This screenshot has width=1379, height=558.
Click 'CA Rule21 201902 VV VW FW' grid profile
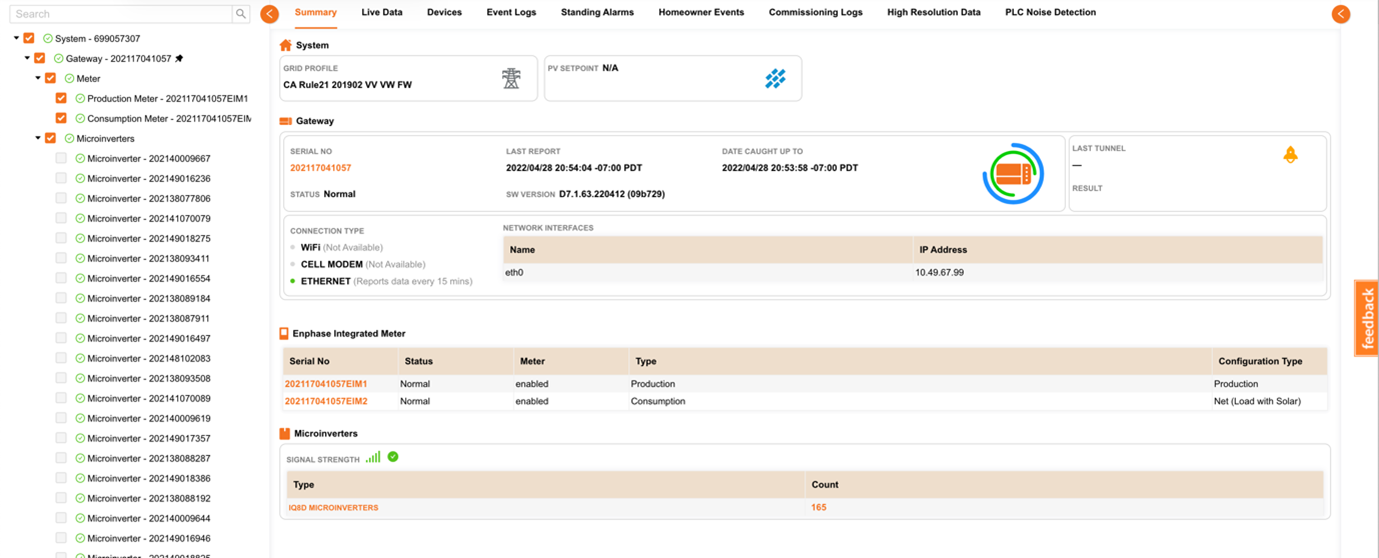point(347,85)
